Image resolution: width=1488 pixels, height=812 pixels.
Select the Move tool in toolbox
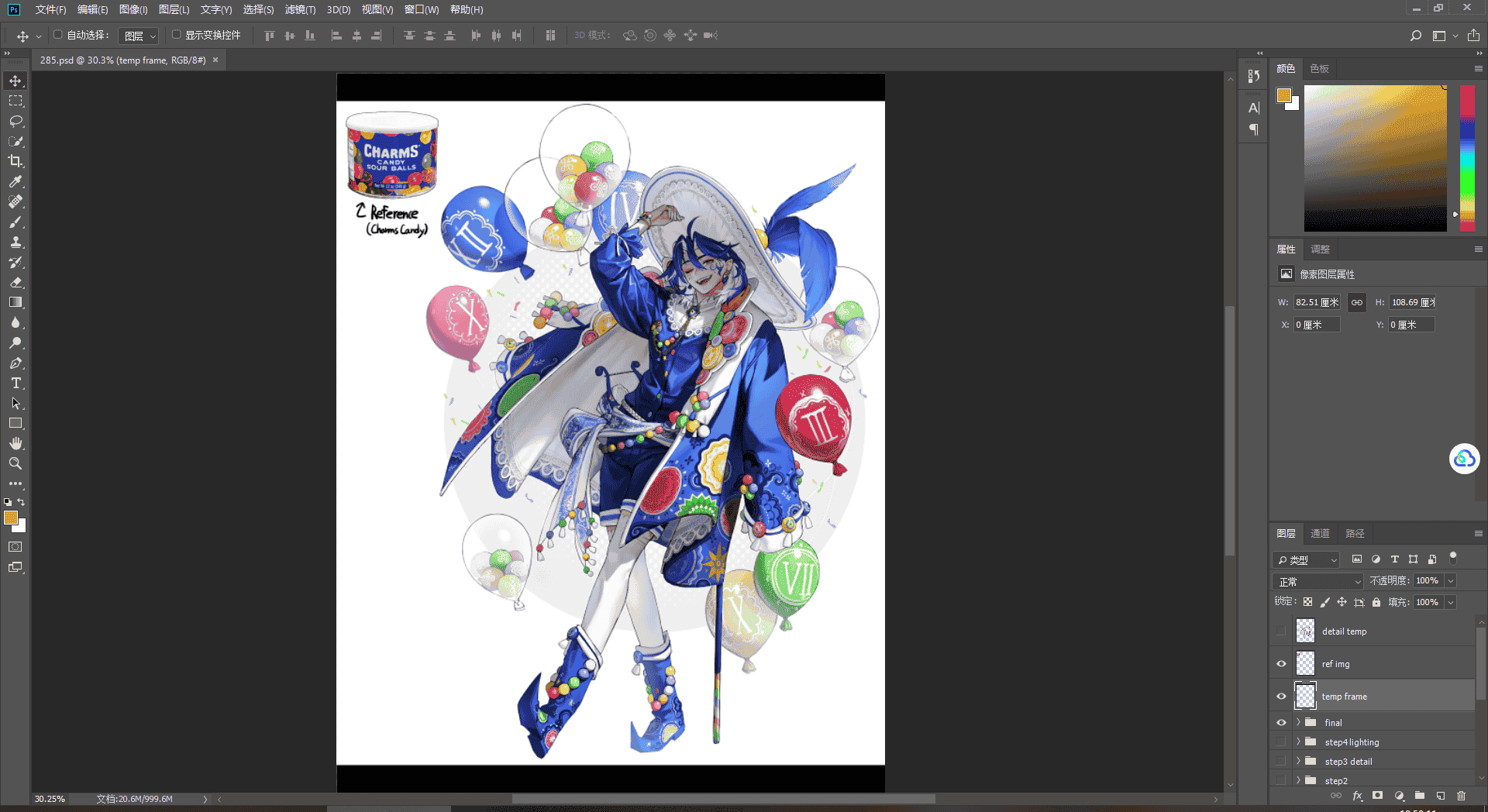click(15, 81)
